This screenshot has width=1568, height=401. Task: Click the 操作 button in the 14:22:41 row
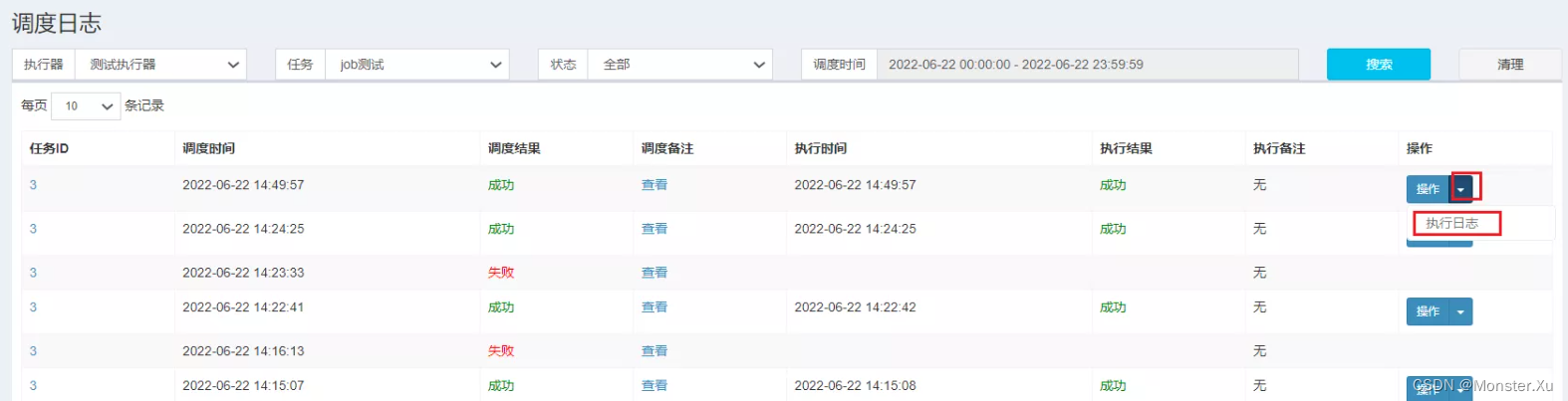pos(1428,311)
